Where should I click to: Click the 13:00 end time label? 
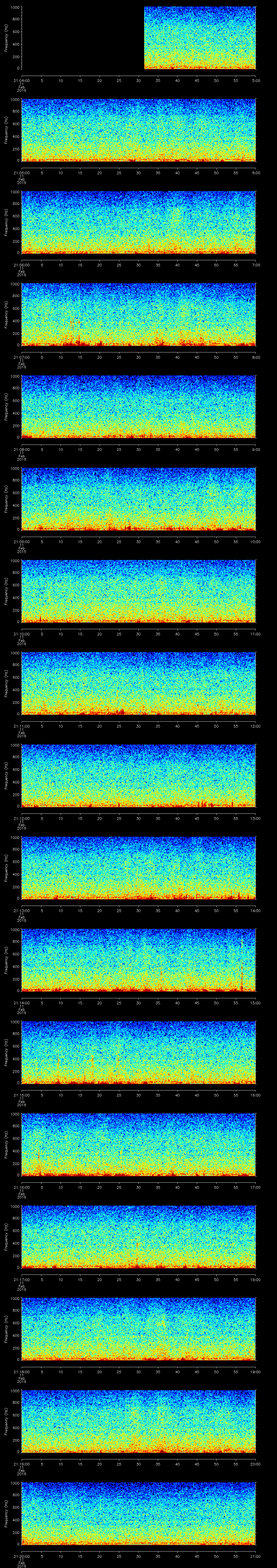pyautogui.click(x=256, y=818)
